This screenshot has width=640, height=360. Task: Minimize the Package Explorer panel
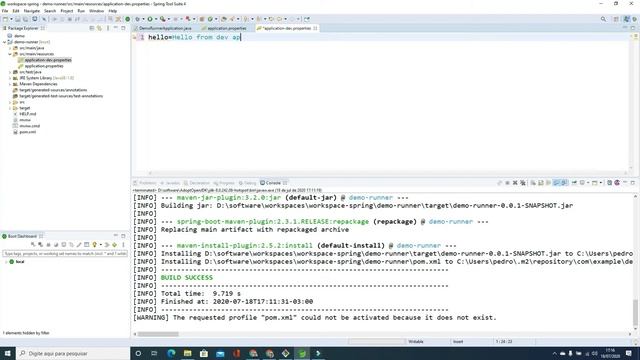116,27
